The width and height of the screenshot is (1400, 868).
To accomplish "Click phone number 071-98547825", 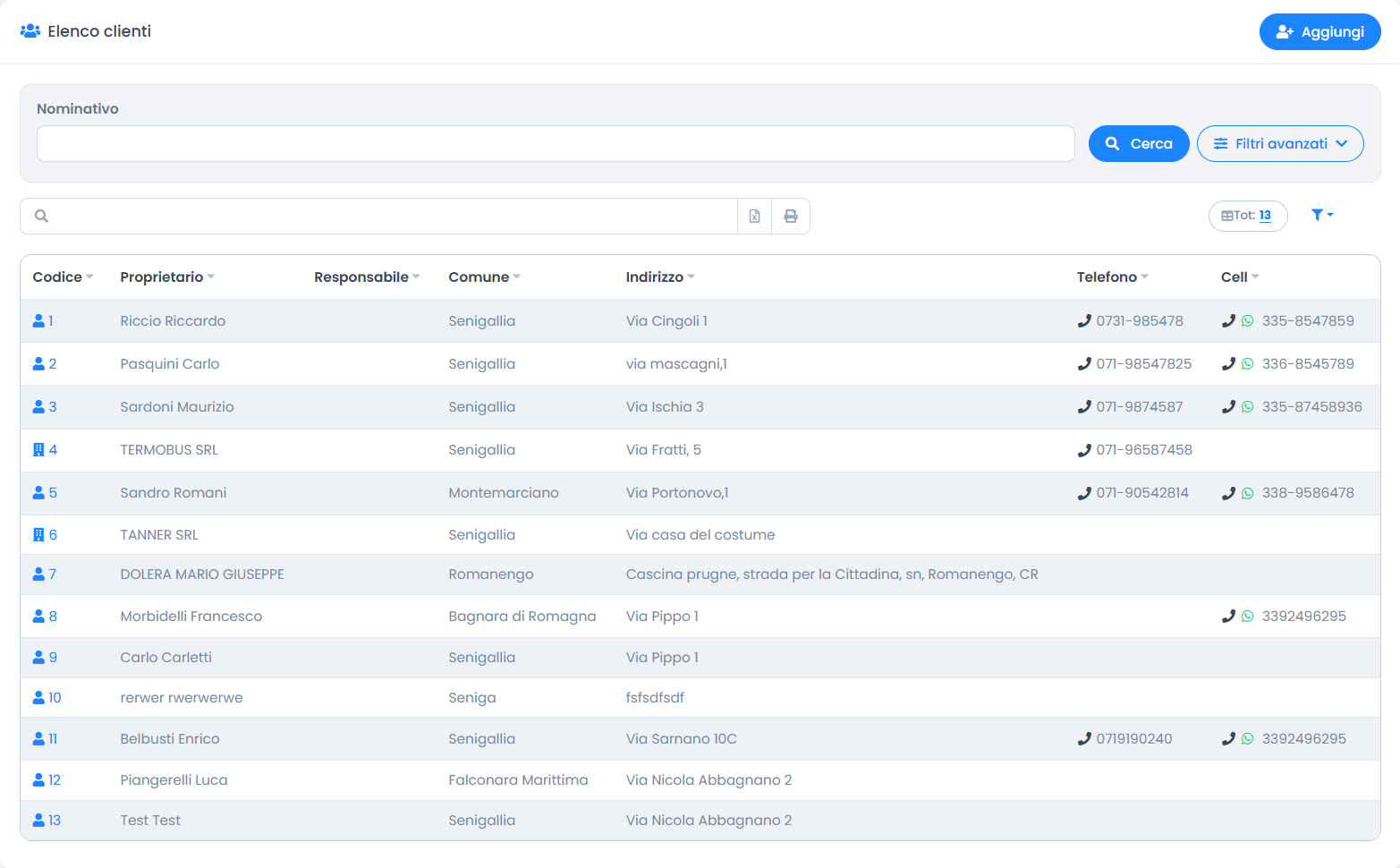I will 1144,364.
